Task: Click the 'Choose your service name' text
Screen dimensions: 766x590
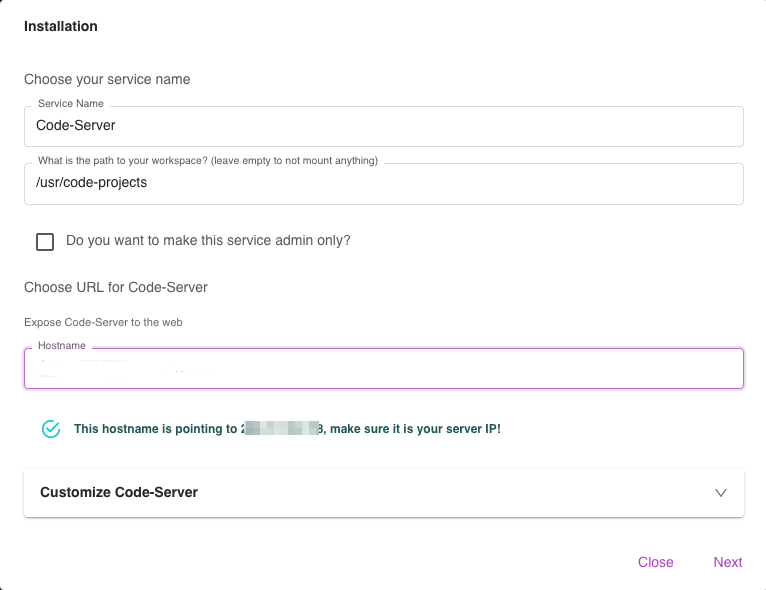Action: 107,79
